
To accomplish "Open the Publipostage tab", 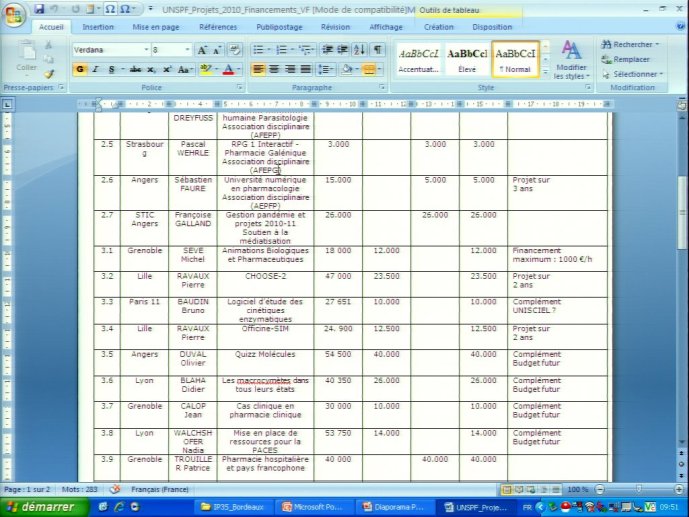I will click(279, 27).
